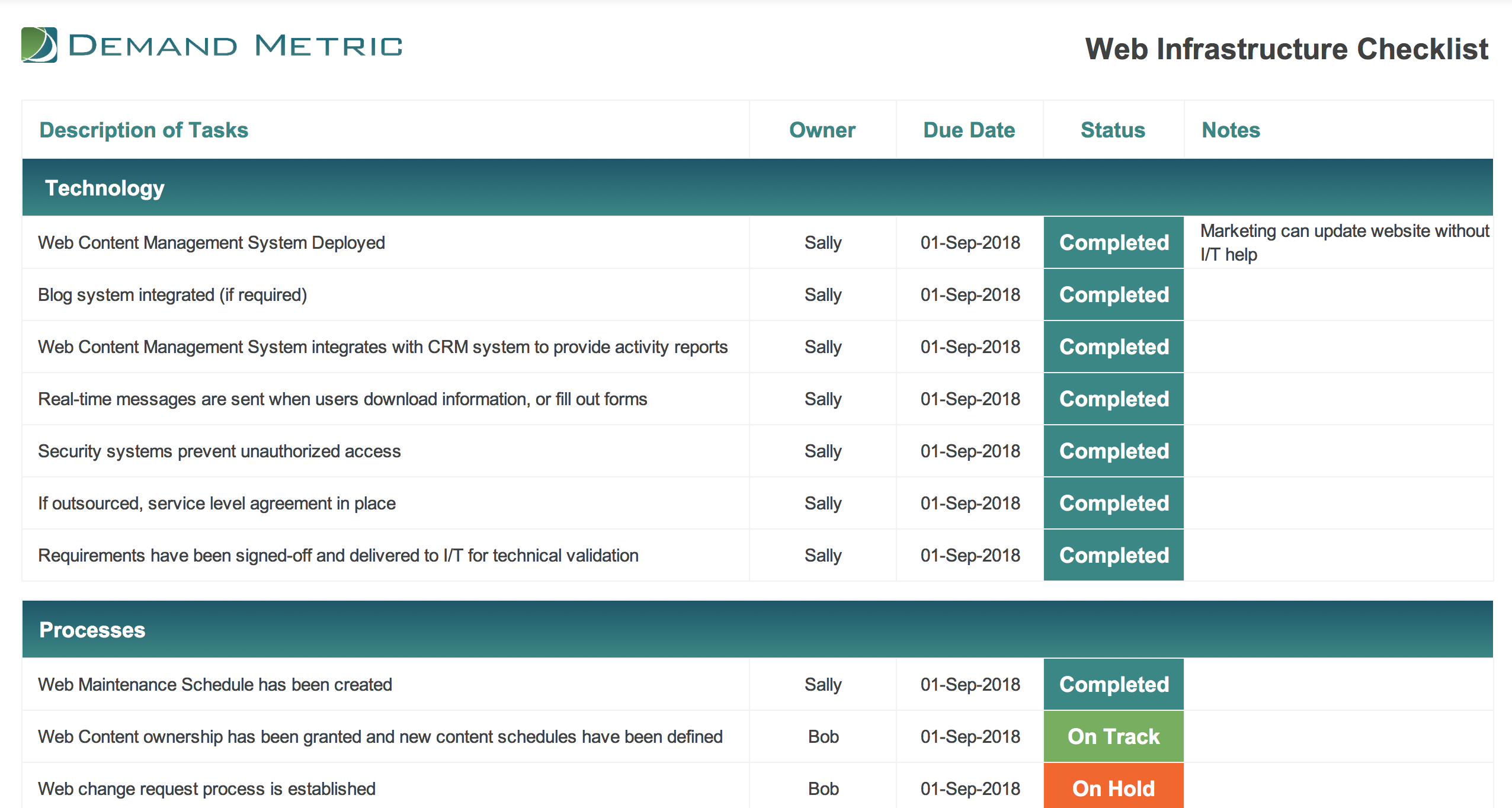Image resolution: width=1512 pixels, height=808 pixels.
Task: Click the Notes column header
Action: coord(1231,130)
